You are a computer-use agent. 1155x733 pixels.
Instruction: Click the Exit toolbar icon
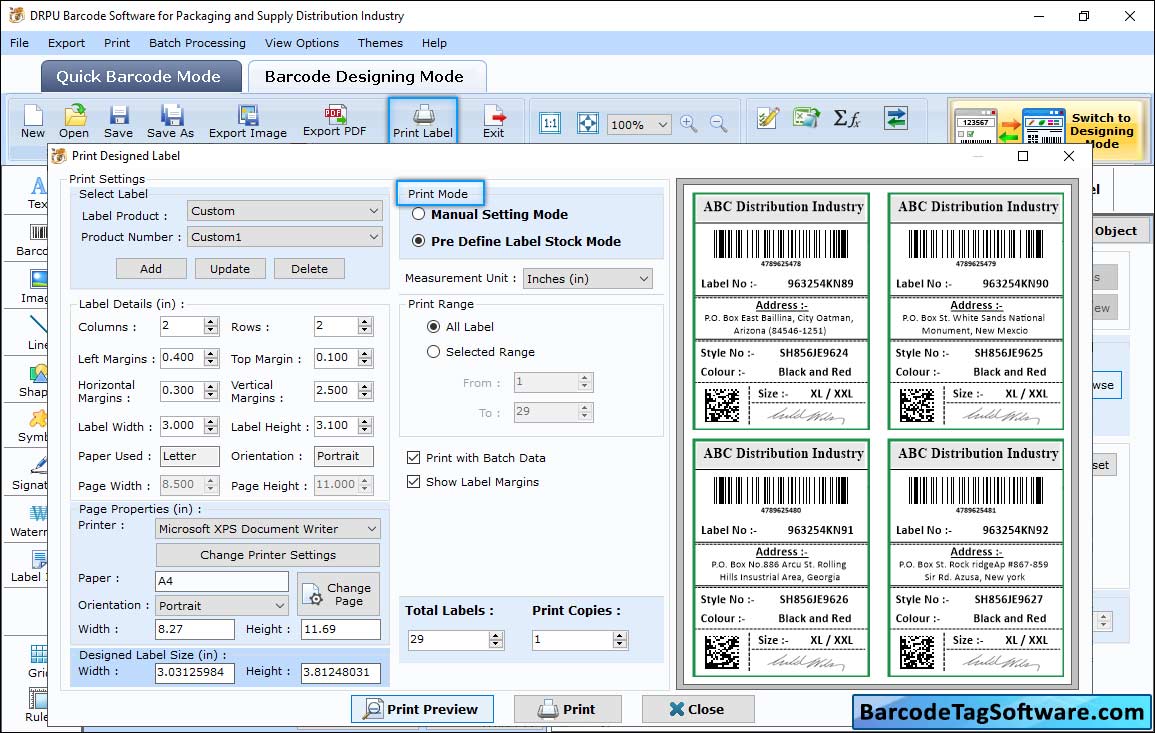click(x=493, y=116)
